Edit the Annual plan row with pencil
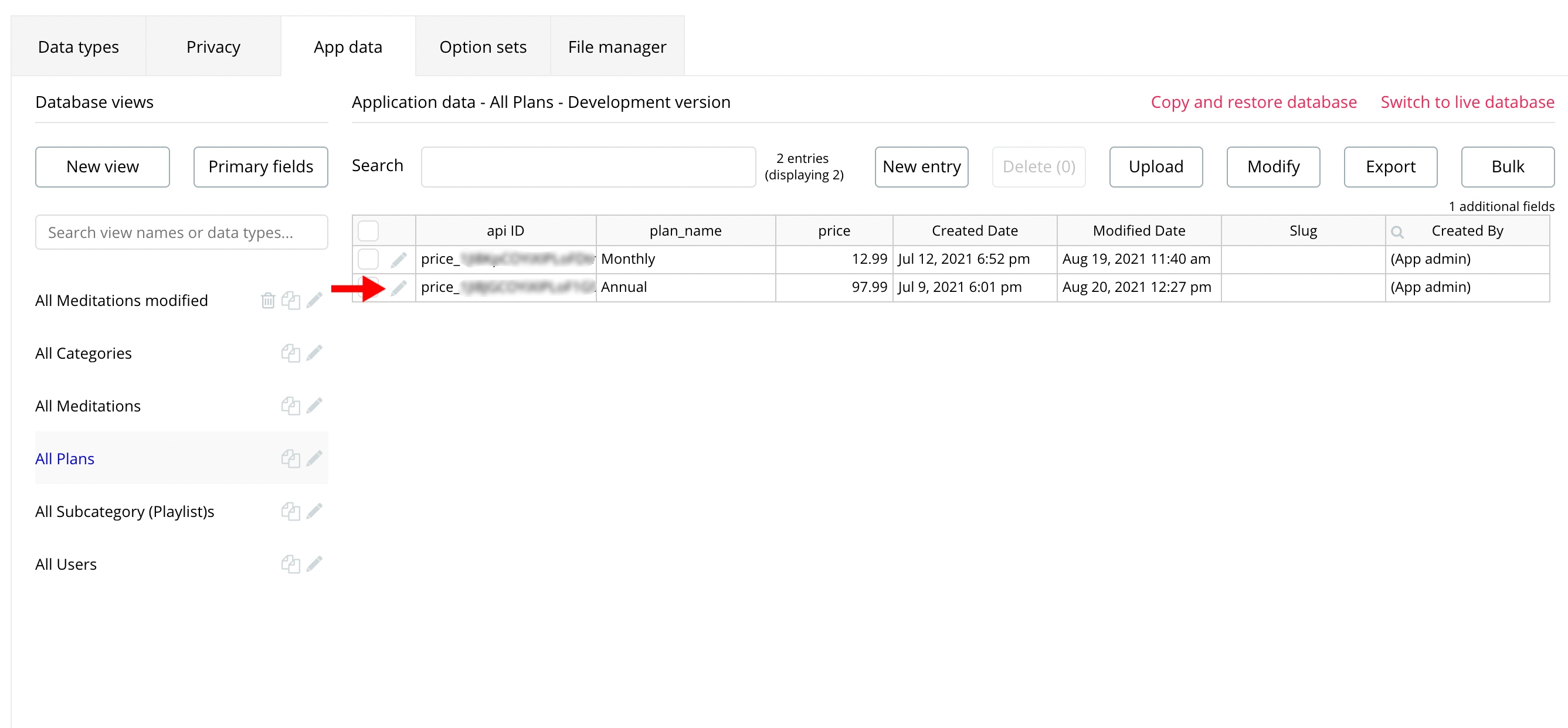Screen dimensions: 1568x728 click(399, 287)
